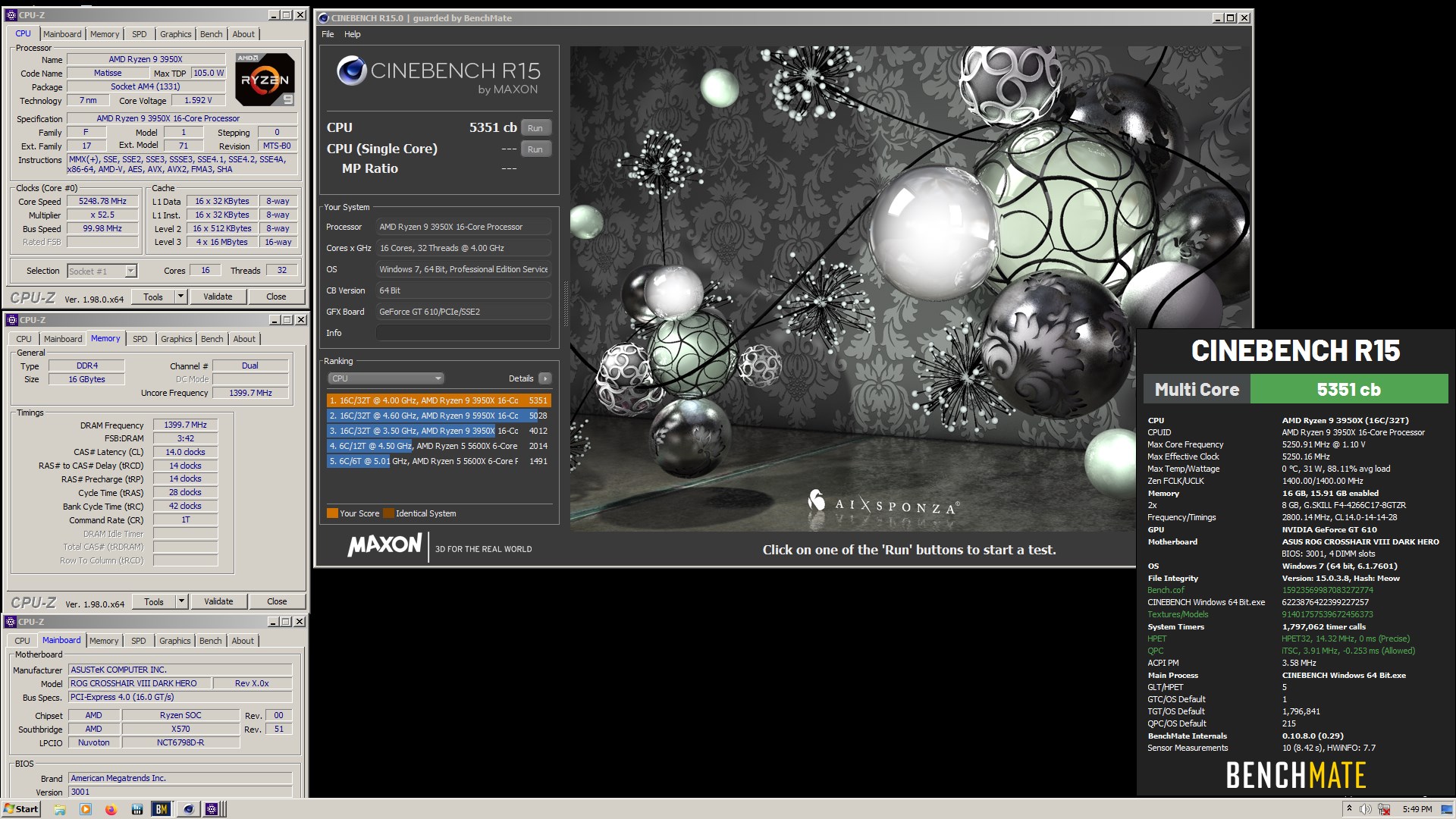The image size is (1456, 819).
Task: Click the Identical System brown color swatch
Action: point(388,513)
